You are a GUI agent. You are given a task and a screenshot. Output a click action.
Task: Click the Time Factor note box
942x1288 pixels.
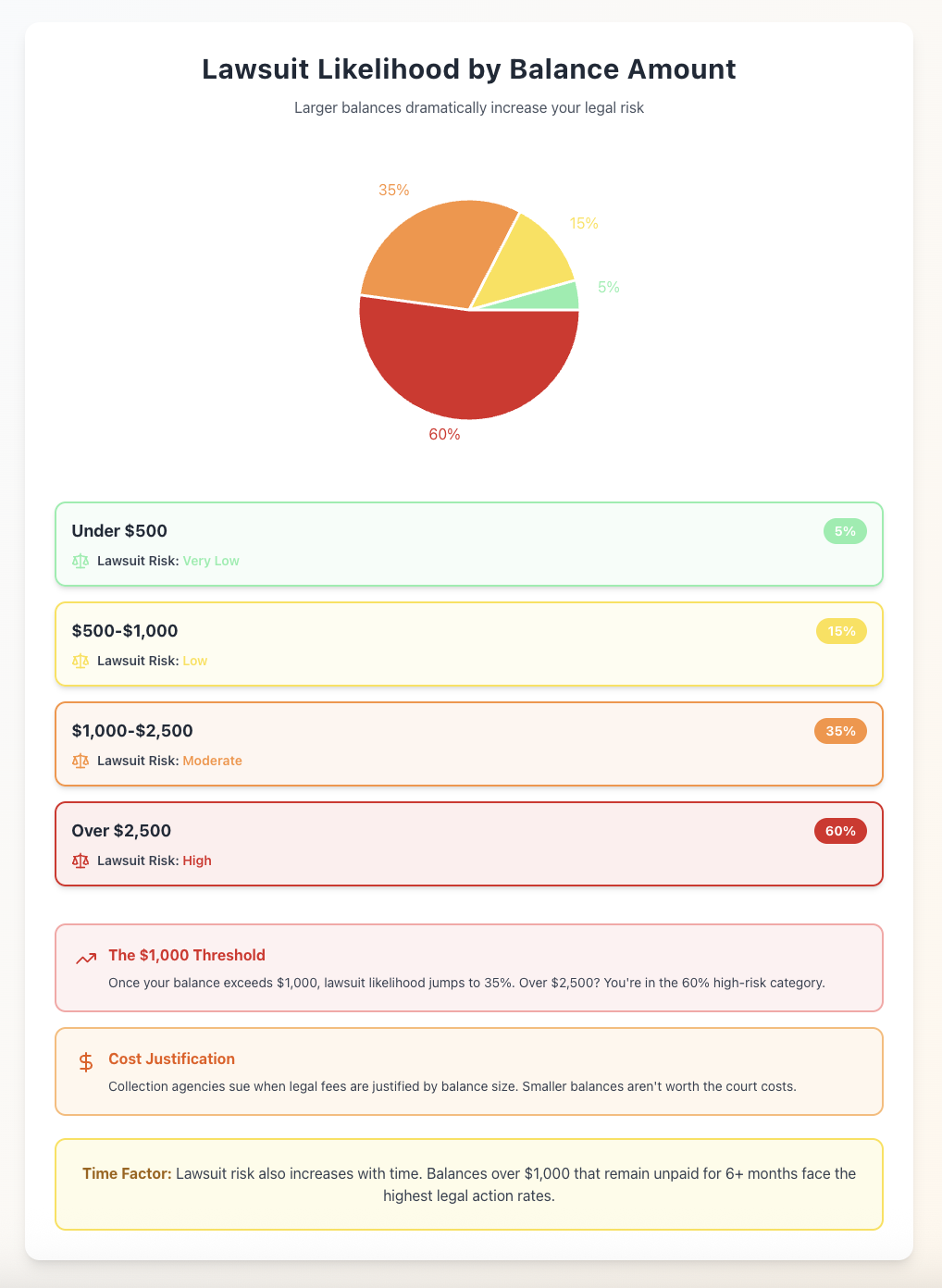pos(469,1184)
